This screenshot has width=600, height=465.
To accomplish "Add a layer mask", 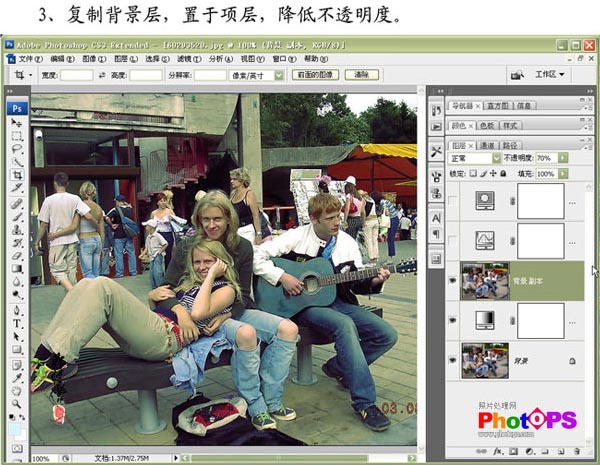I will 514,452.
